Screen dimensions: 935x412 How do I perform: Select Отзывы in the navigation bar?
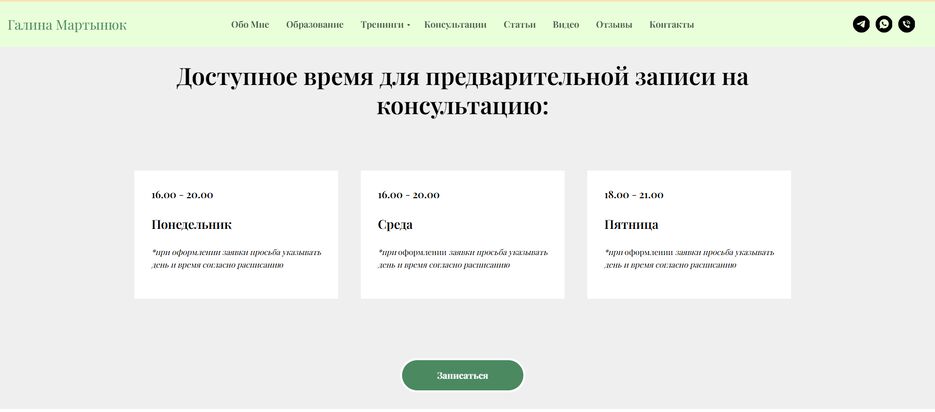pos(614,24)
